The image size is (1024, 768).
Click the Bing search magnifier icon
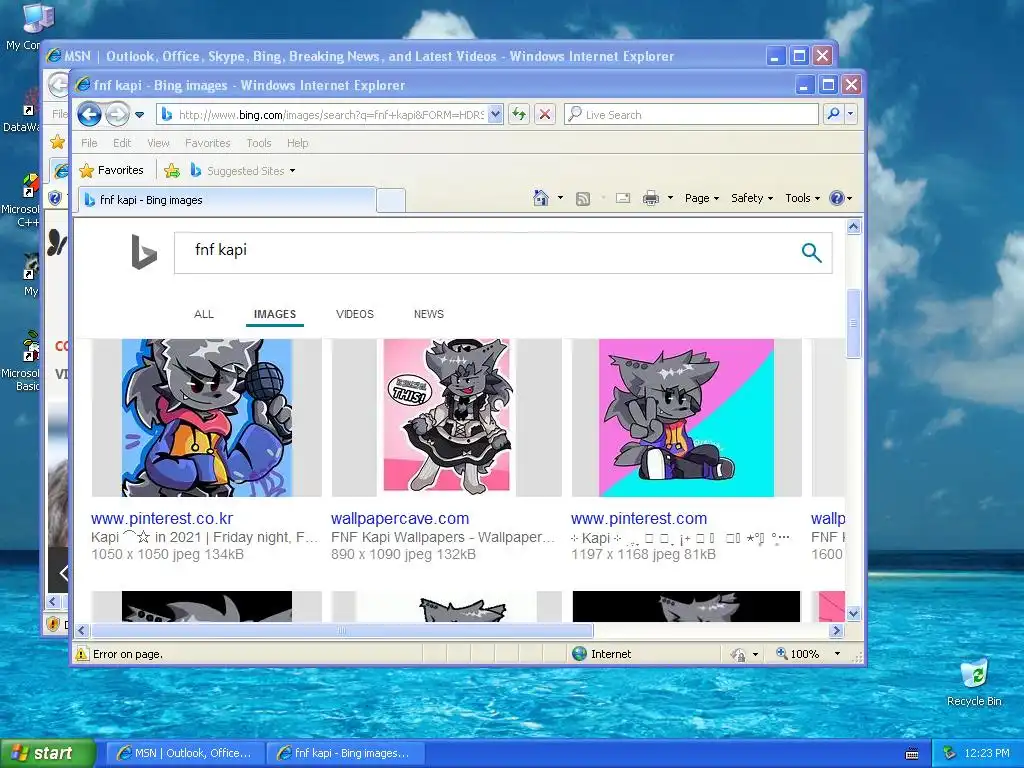pyautogui.click(x=811, y=252)
